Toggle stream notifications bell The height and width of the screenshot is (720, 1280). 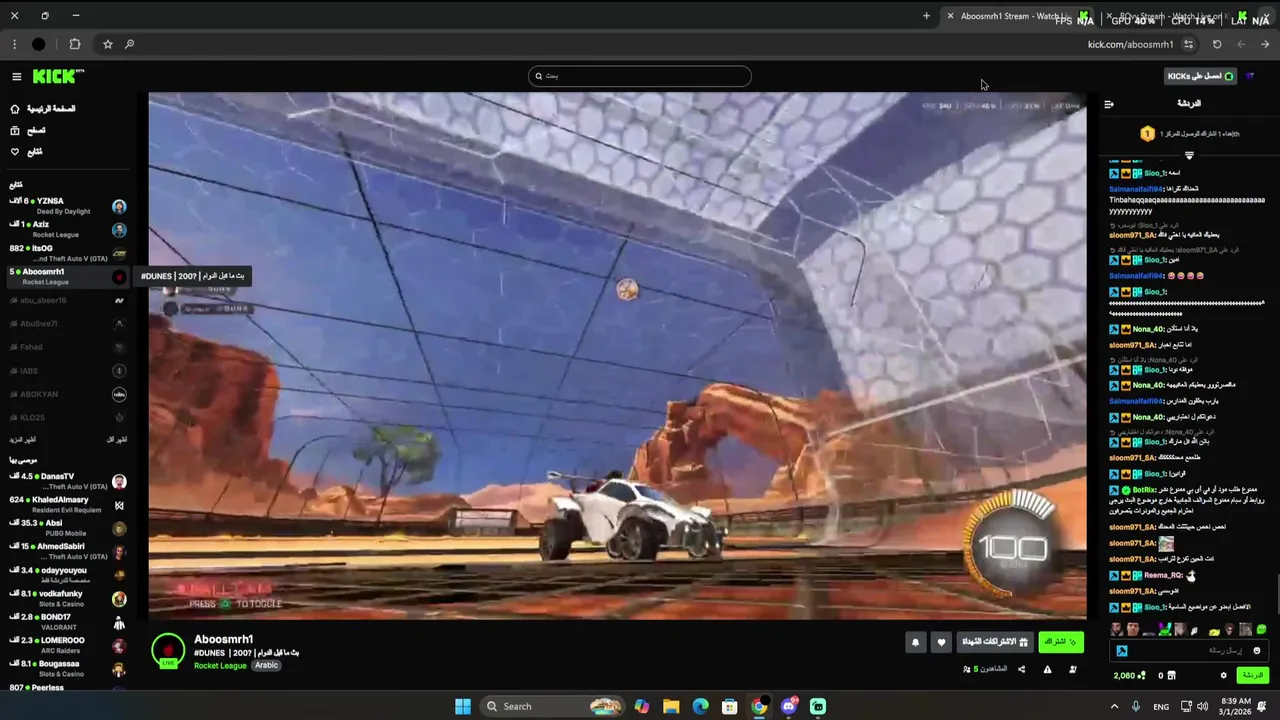[915, 643]
